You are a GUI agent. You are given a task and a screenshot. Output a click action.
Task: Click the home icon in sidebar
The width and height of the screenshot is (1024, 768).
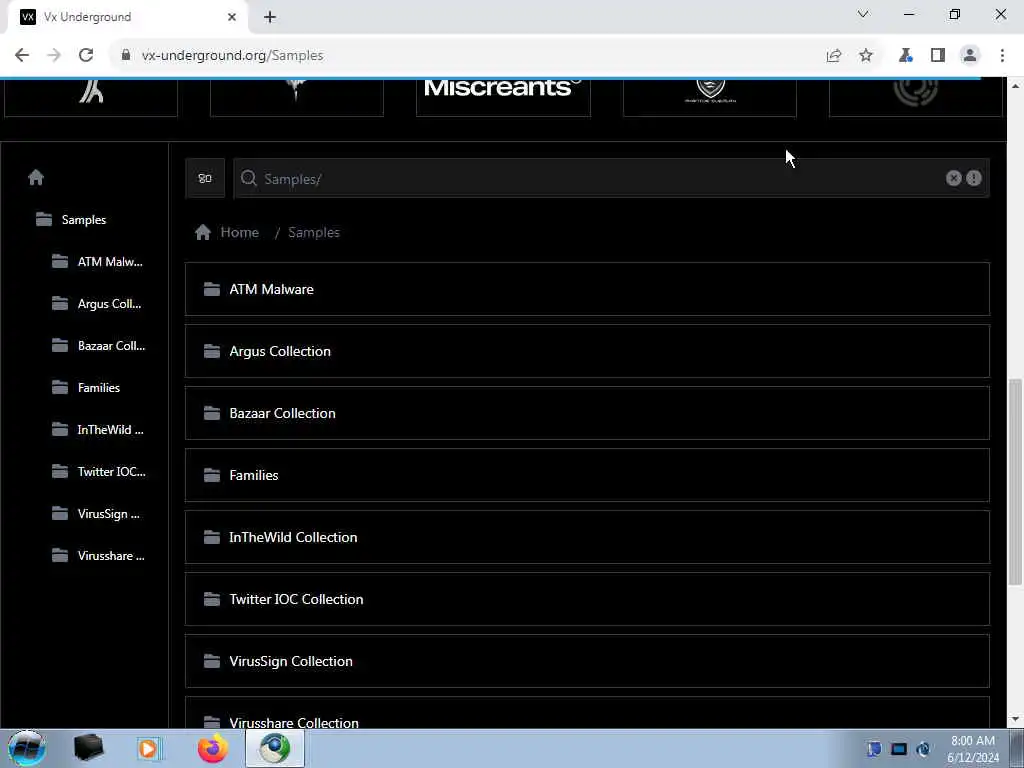click(x=36, y=177)
